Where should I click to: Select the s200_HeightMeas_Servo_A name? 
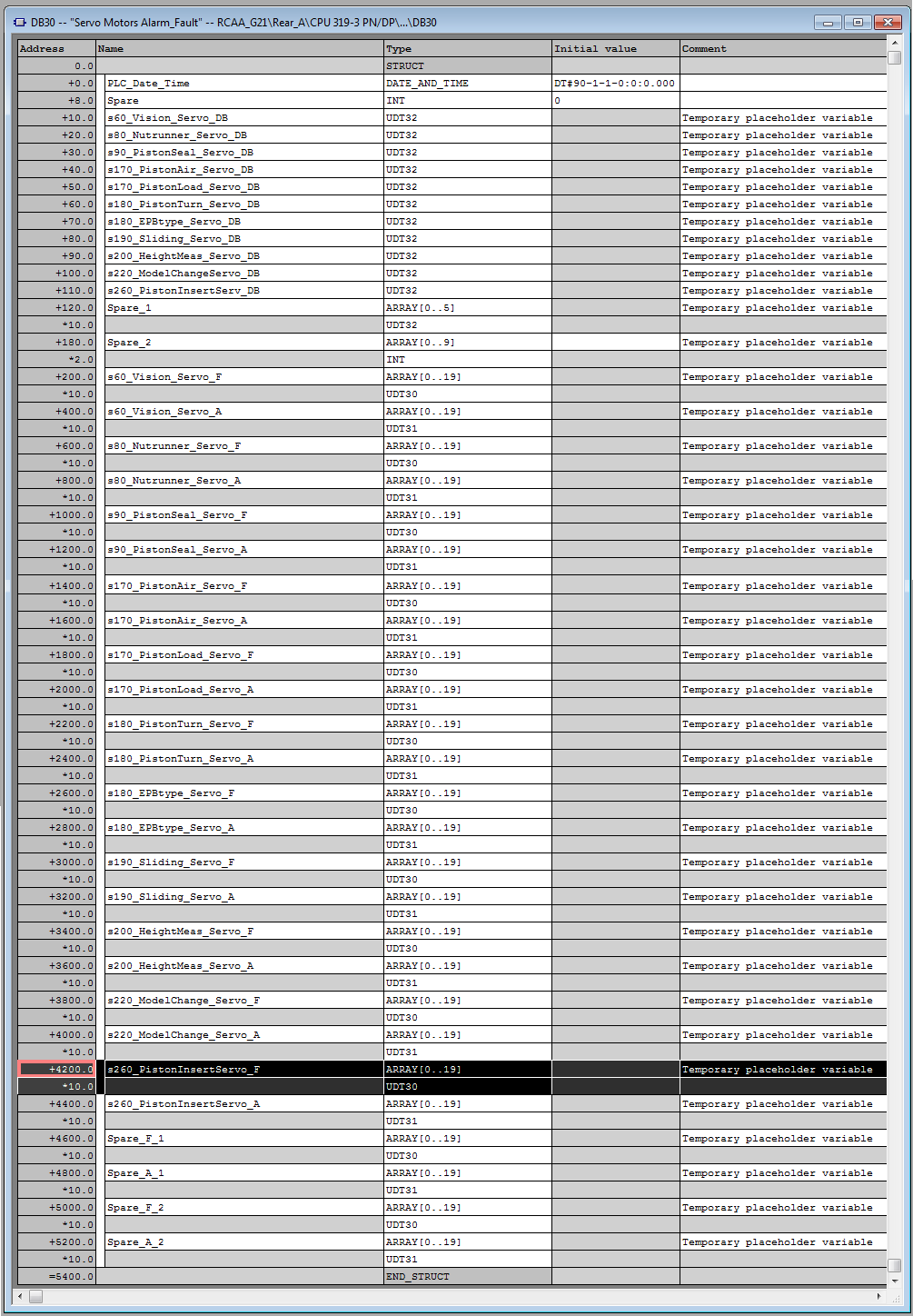pyautogui.click(x=244, y=966)
